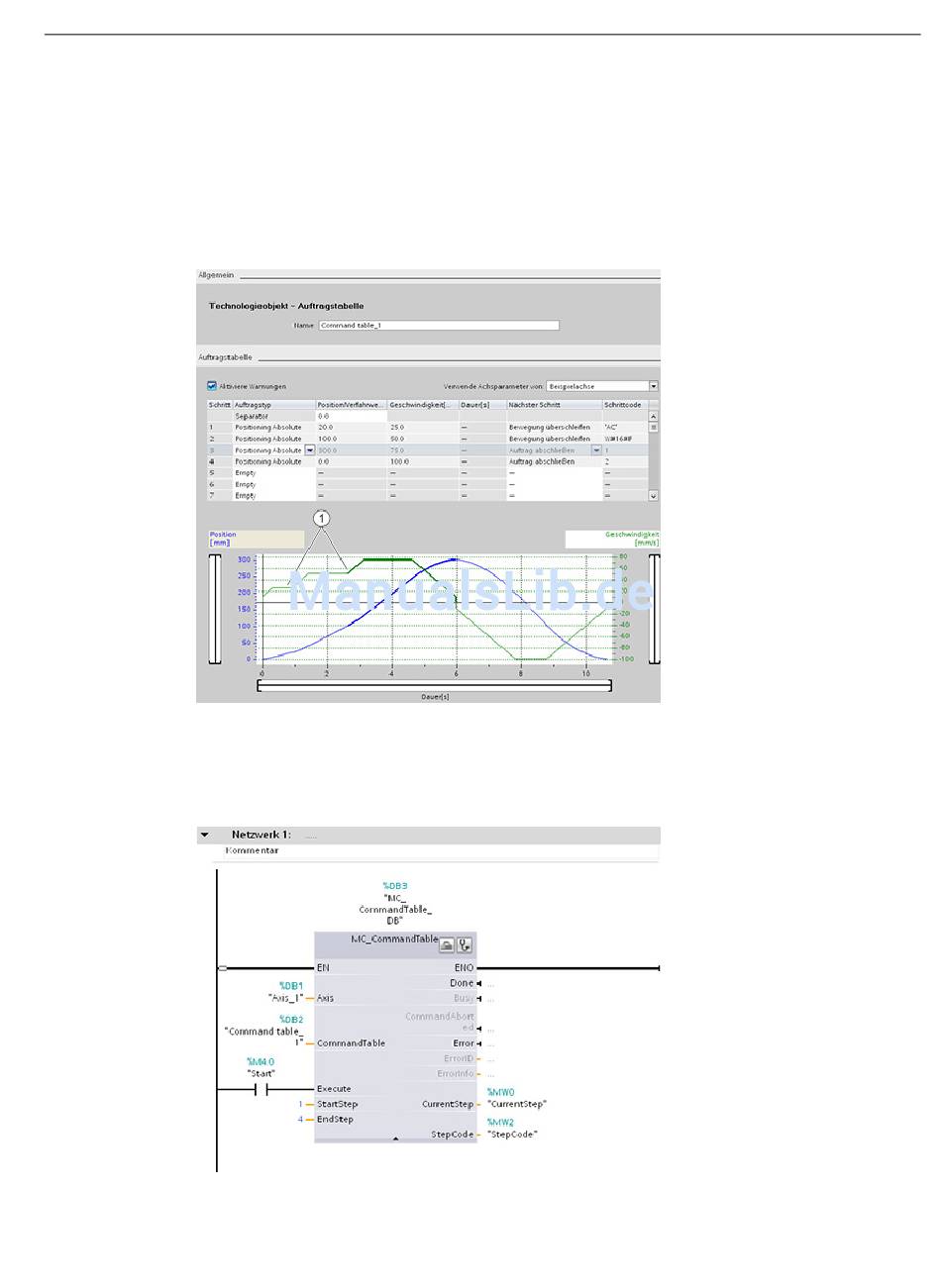
Task: Click EndStep input value 4
Action: (x=300, y=1120)
